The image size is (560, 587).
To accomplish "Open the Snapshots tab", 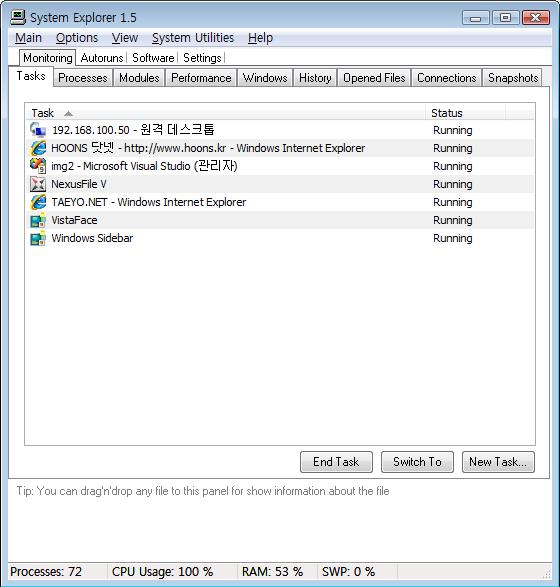I will point(513,78).
